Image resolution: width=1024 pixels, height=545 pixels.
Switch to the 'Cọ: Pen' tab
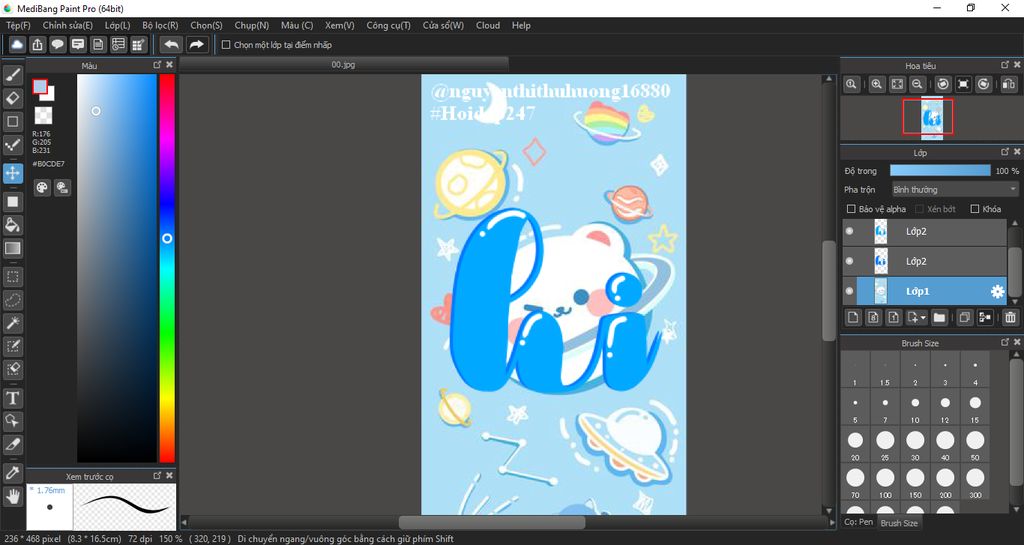pos(858,522)
